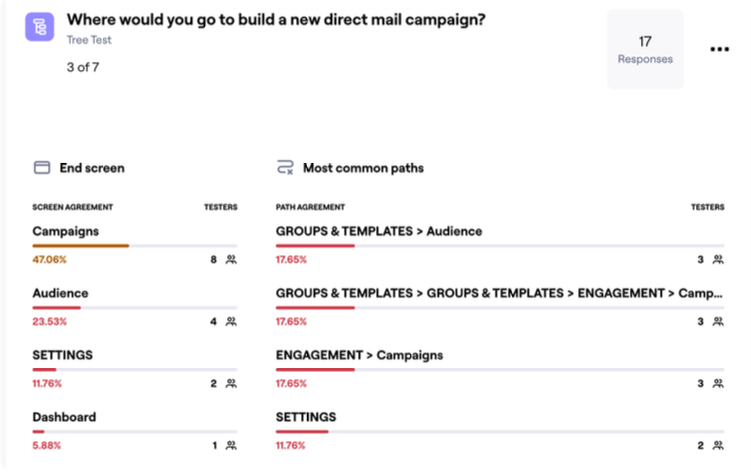Click the purple Tree Test icon
This screenshot has width=751, height=472.
(x=41, y=27)
